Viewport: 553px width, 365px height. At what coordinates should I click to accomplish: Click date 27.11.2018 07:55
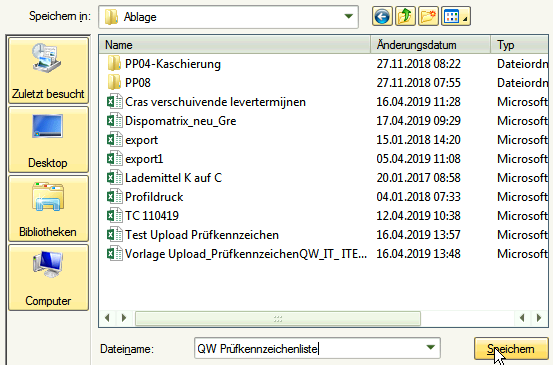pyautogui.click(x=418, y=83)
